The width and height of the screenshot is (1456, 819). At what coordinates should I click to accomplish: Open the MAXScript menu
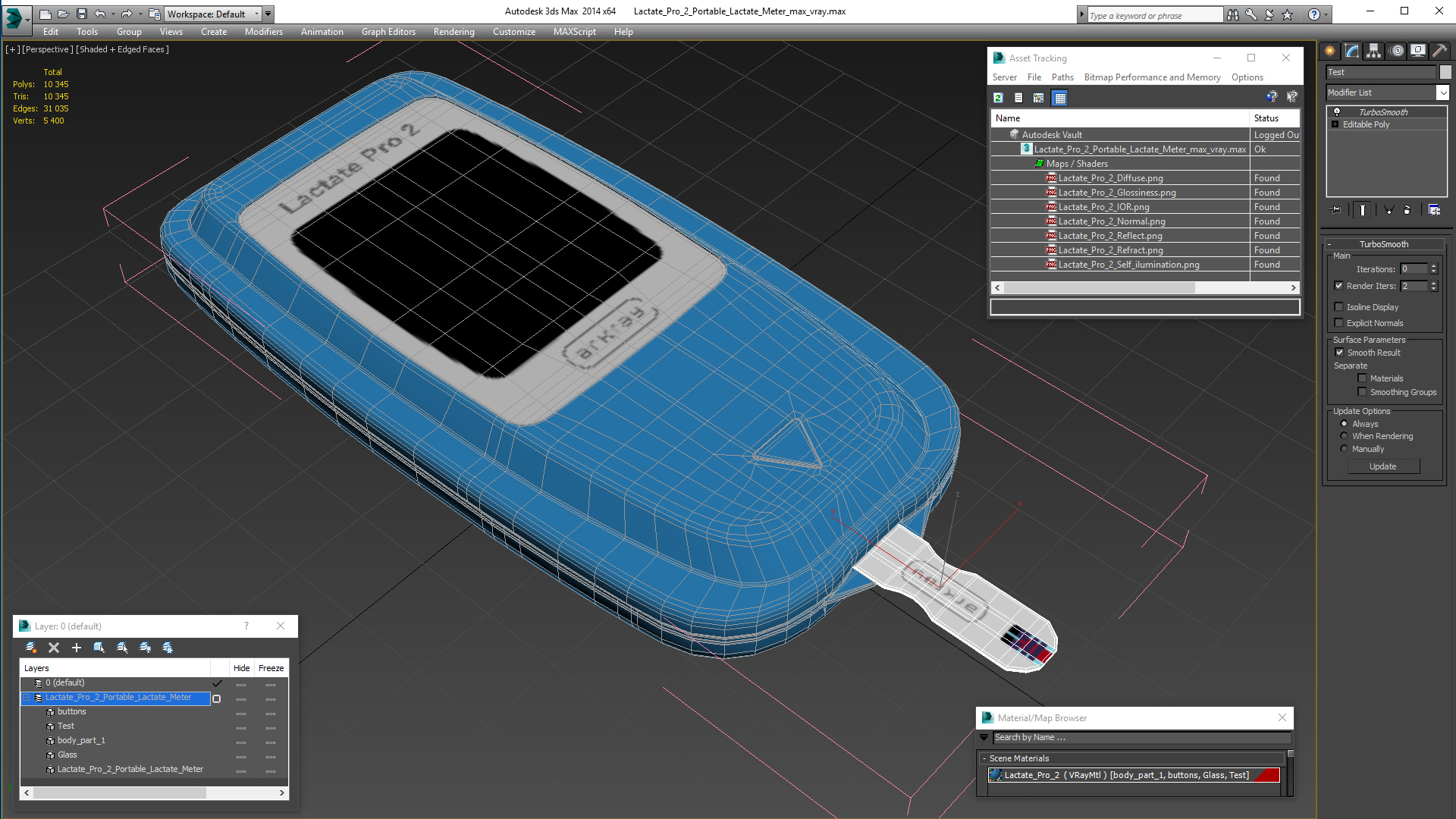pyautogui.click(x=574, y=32)
